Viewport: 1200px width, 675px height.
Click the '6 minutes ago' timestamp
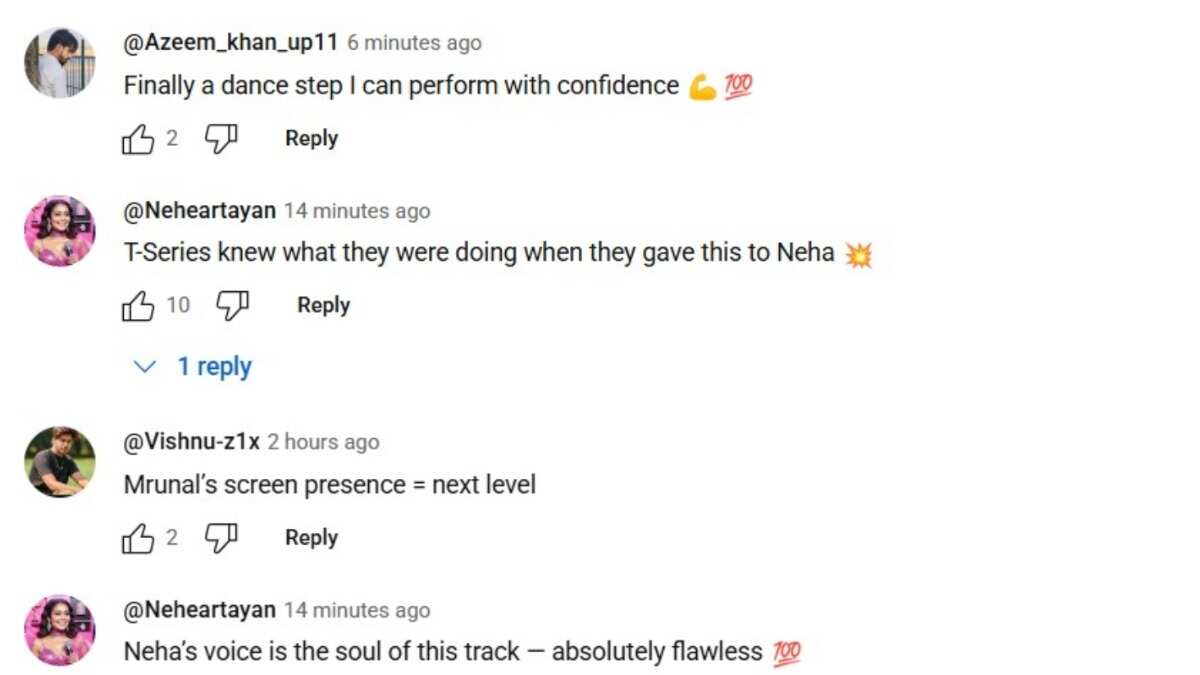[x=414, y=43]
